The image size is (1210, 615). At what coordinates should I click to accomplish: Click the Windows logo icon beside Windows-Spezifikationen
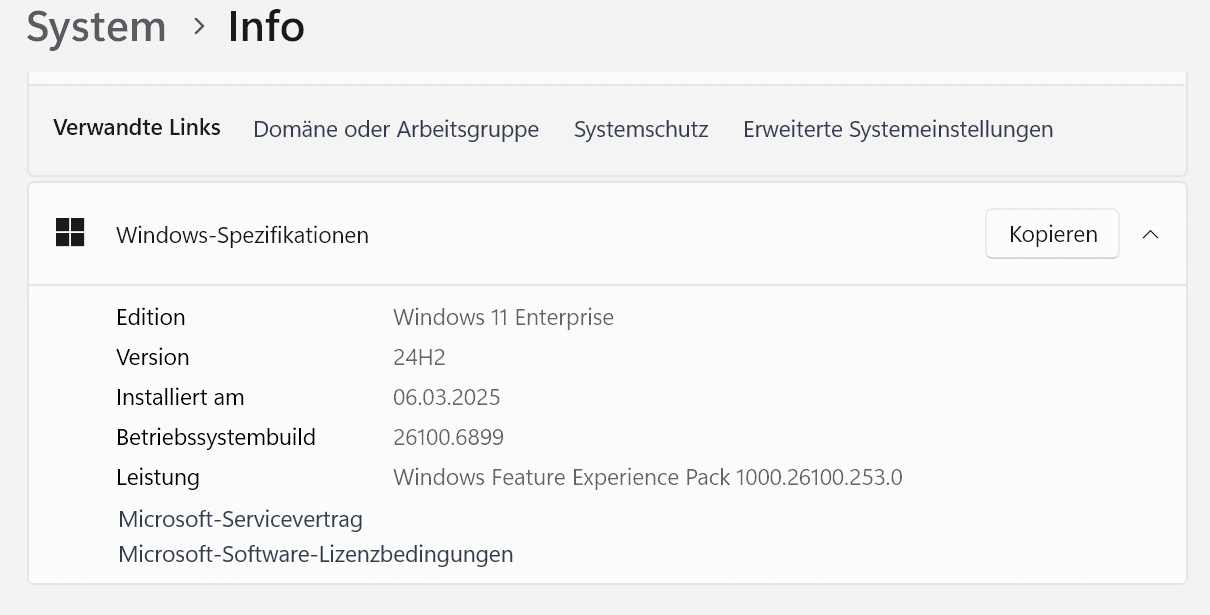click(x=70, y=233)
